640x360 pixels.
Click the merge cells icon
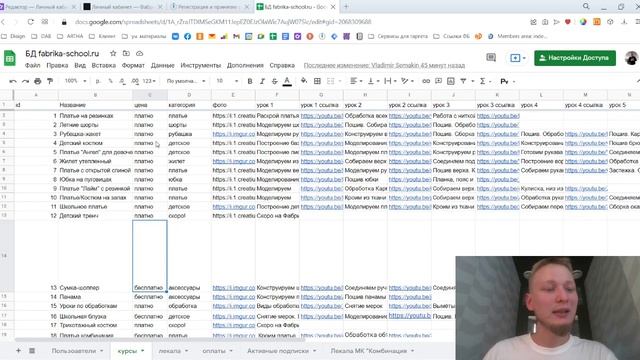coord(331,81)
